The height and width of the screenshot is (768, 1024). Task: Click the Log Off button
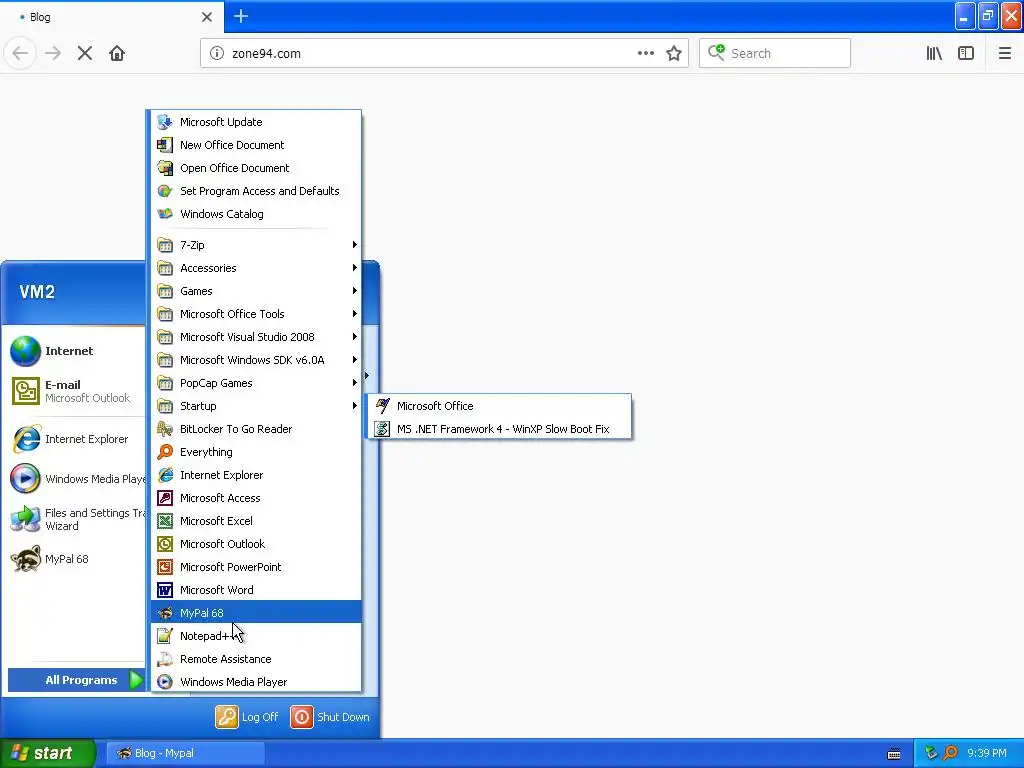click(247, 717)
